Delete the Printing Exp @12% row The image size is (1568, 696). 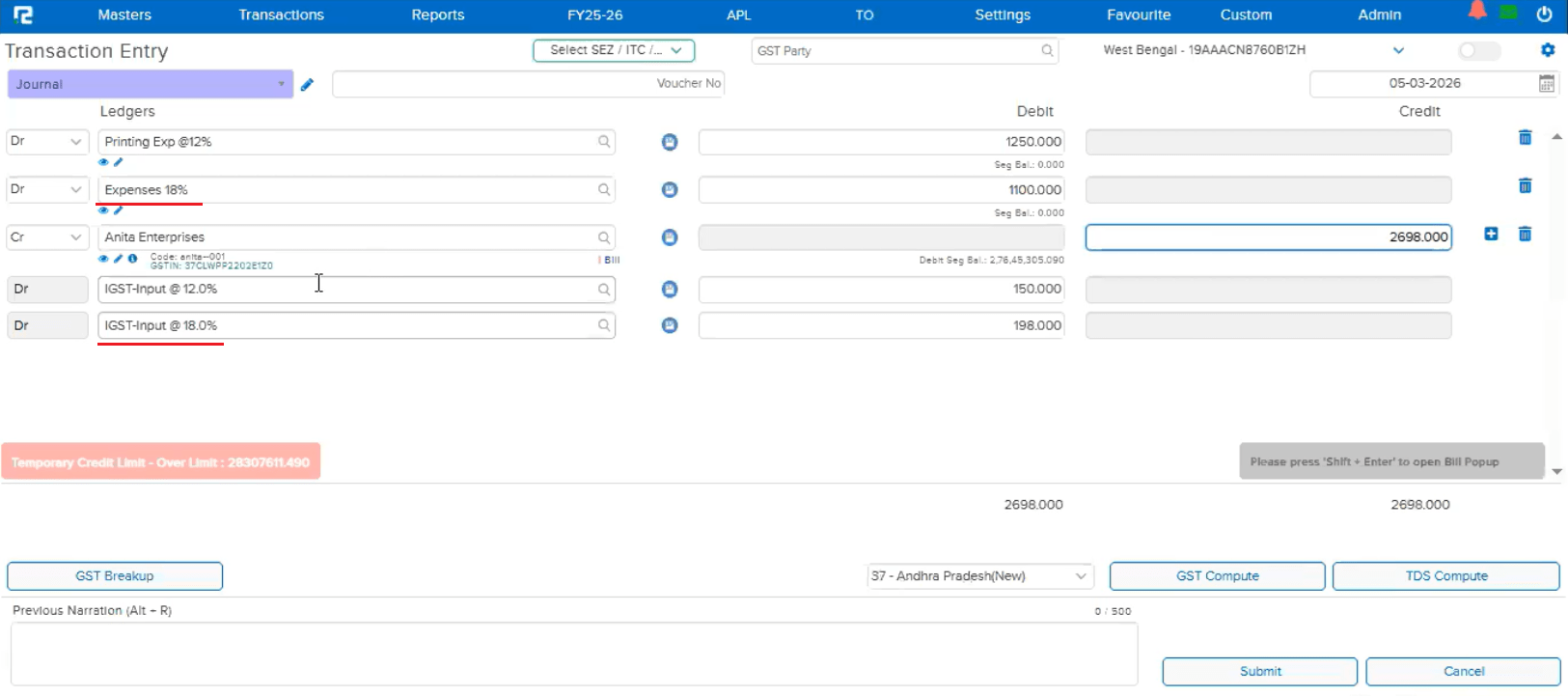[x=1525, y=138]
